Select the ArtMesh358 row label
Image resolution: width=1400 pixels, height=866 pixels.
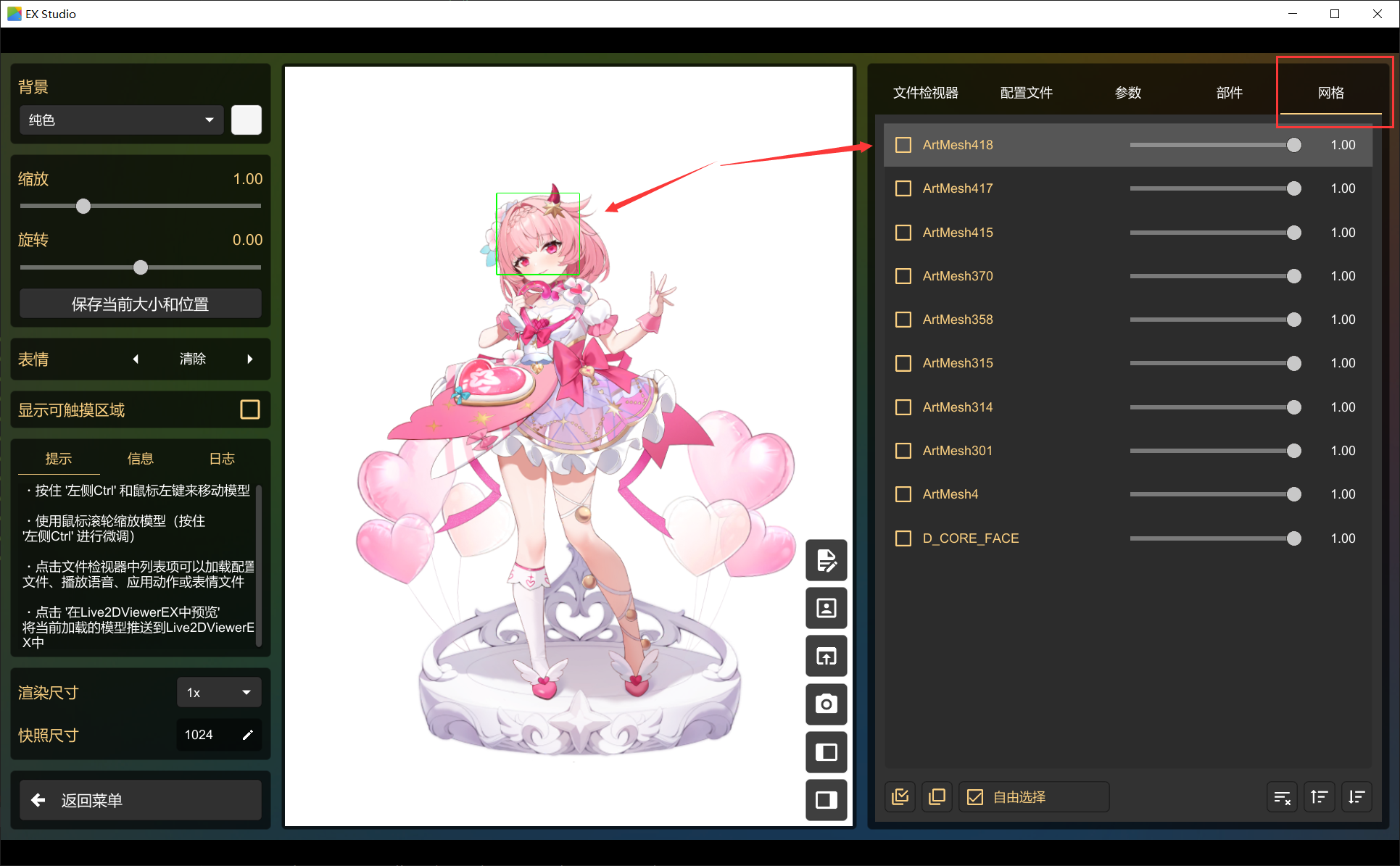(958, 320)
